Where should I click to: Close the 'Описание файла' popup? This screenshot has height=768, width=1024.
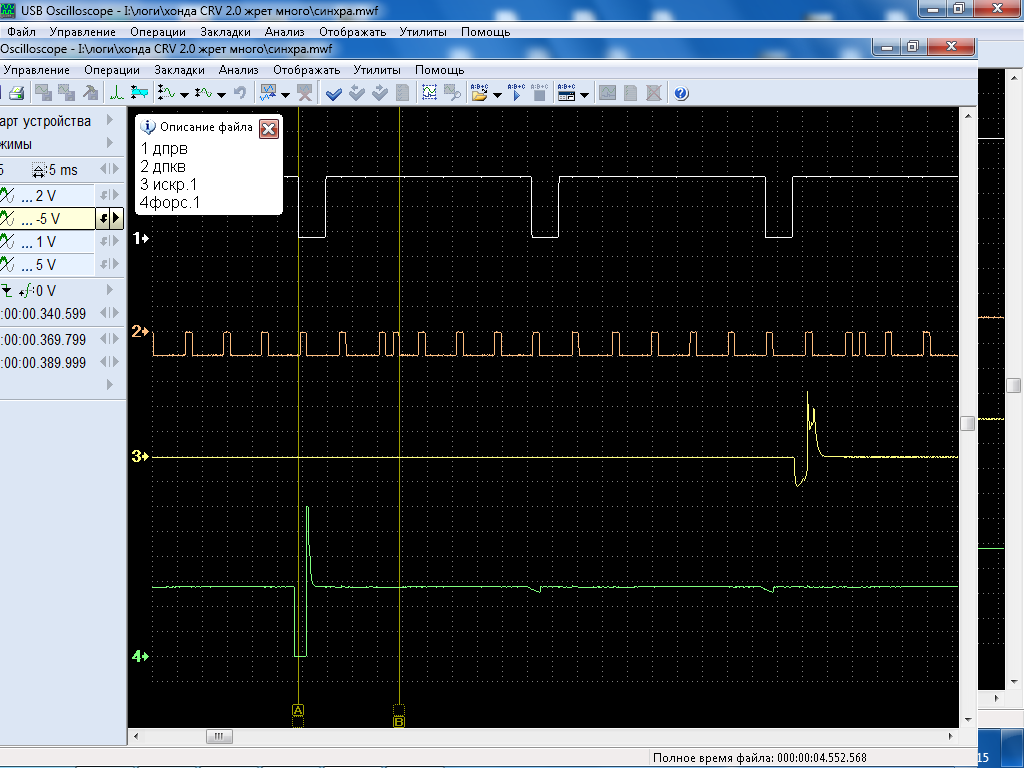(x=268, y=129)
